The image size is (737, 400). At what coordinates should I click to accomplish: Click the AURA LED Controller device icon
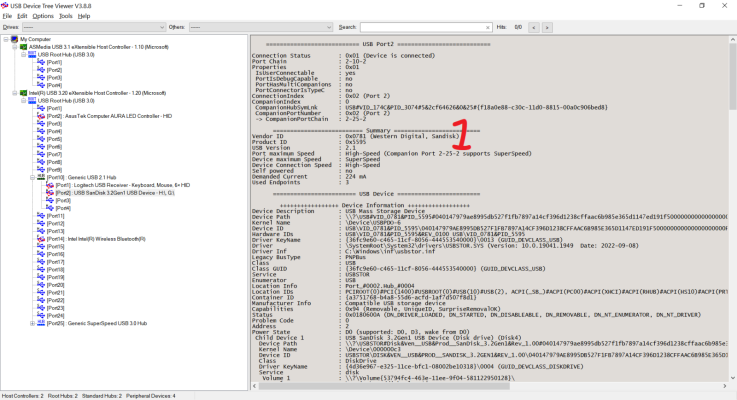(x=41, y=116)
